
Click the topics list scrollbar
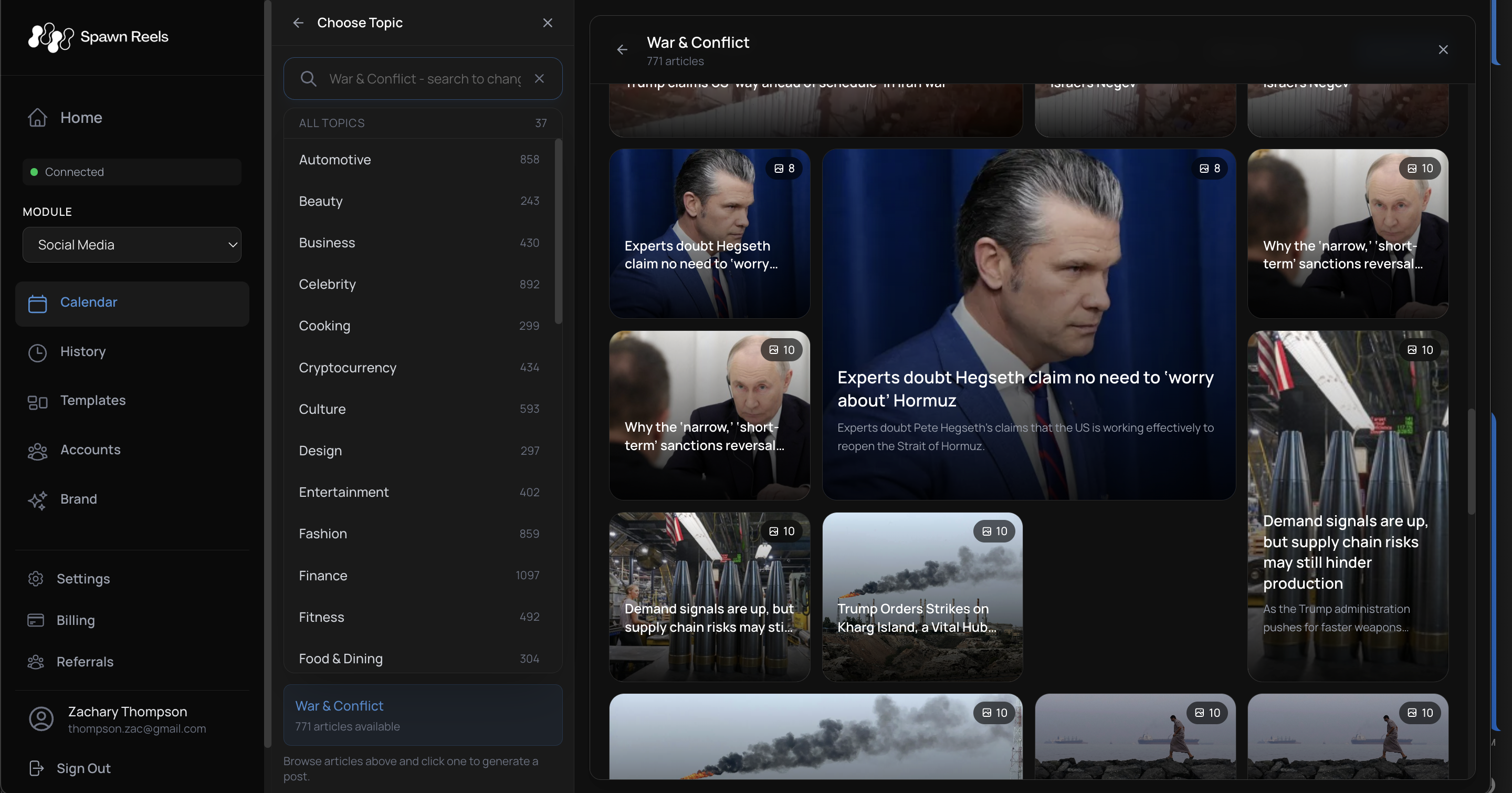(558, 231)
